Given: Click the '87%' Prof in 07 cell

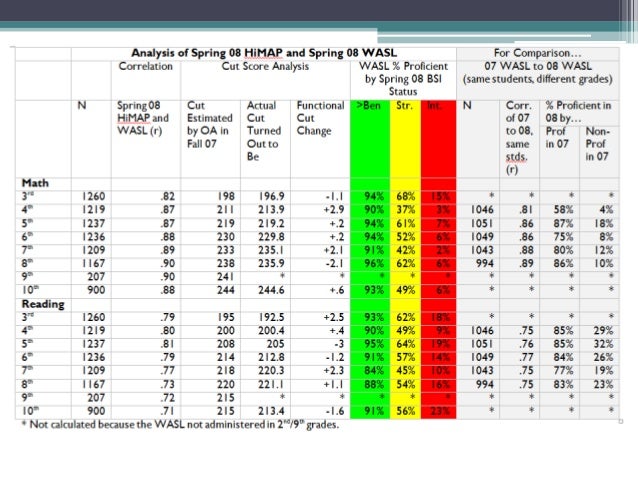Looking at the screenshot, I should [563, 223].
